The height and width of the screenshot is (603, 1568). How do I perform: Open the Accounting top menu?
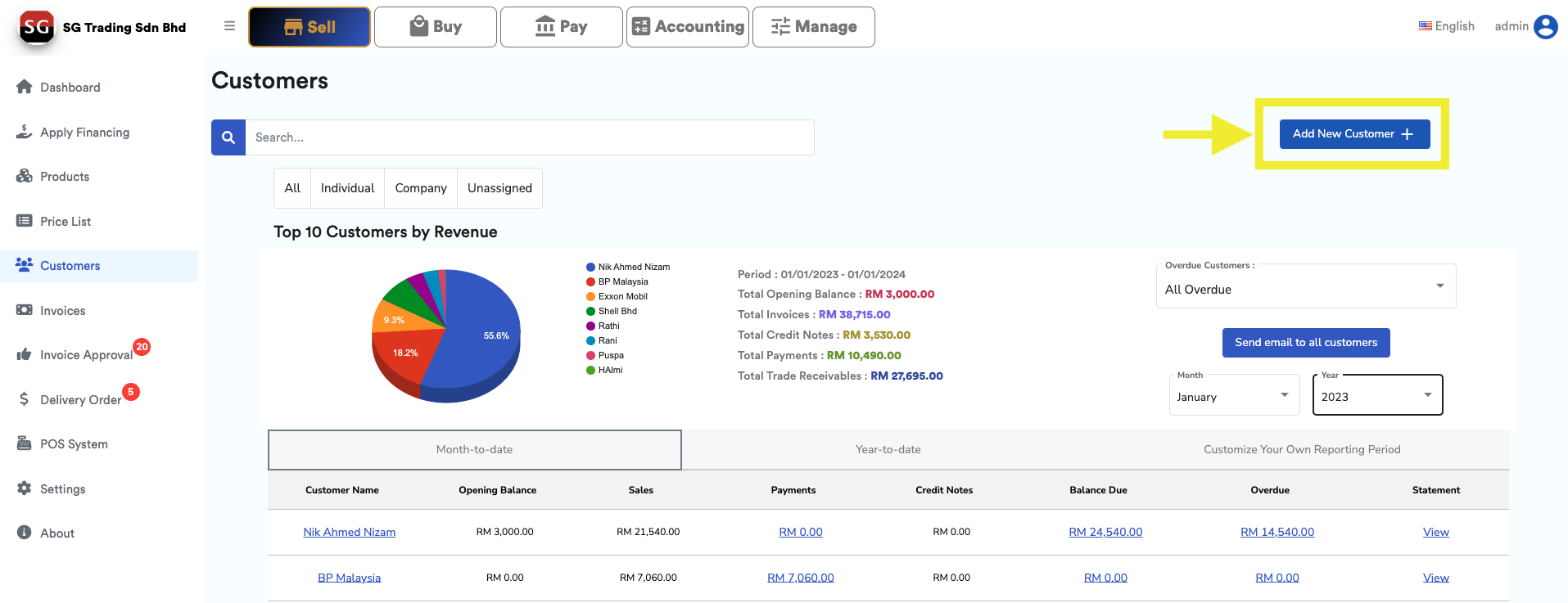point(688,27)
